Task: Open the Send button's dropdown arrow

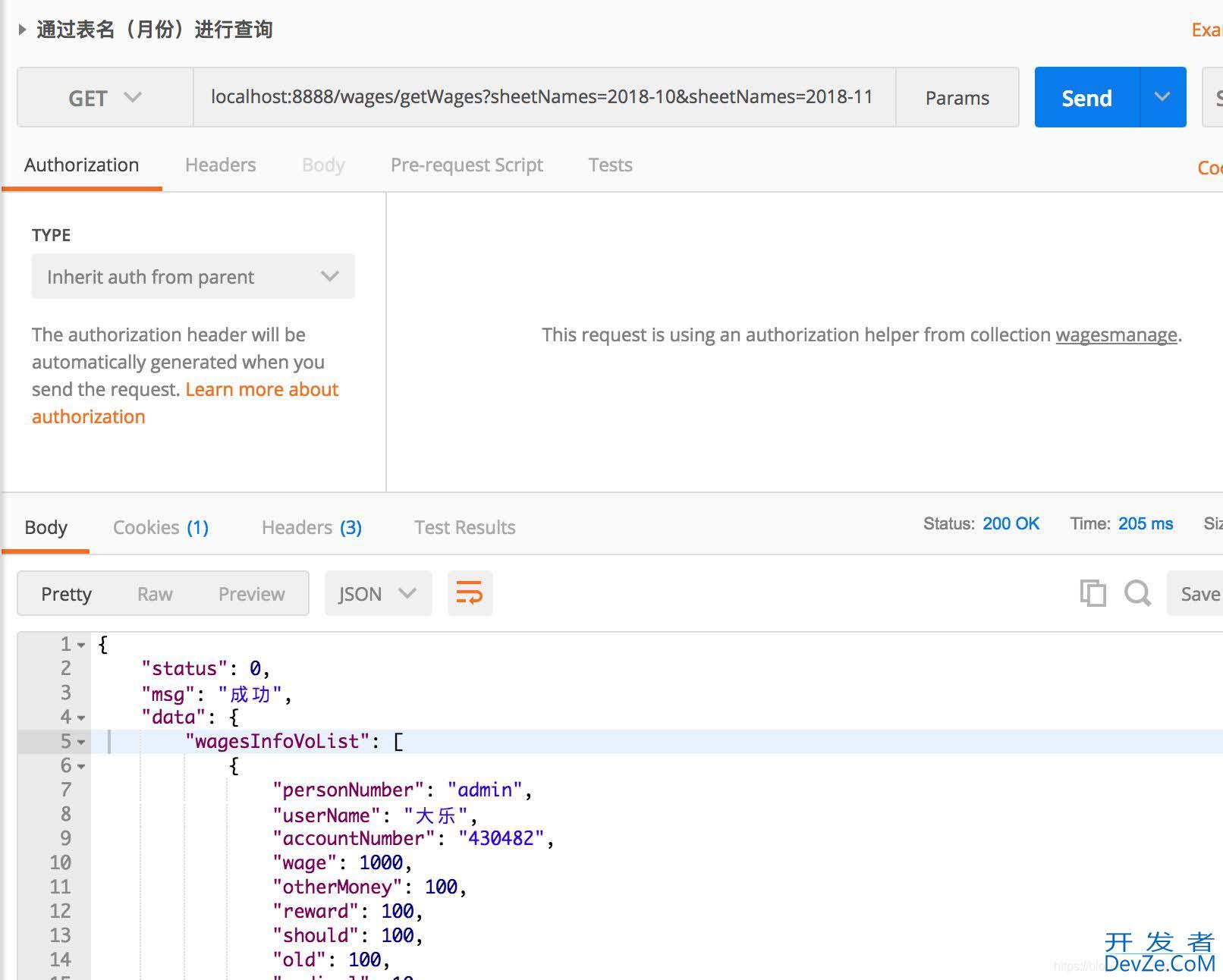Action: point(1162,97)
